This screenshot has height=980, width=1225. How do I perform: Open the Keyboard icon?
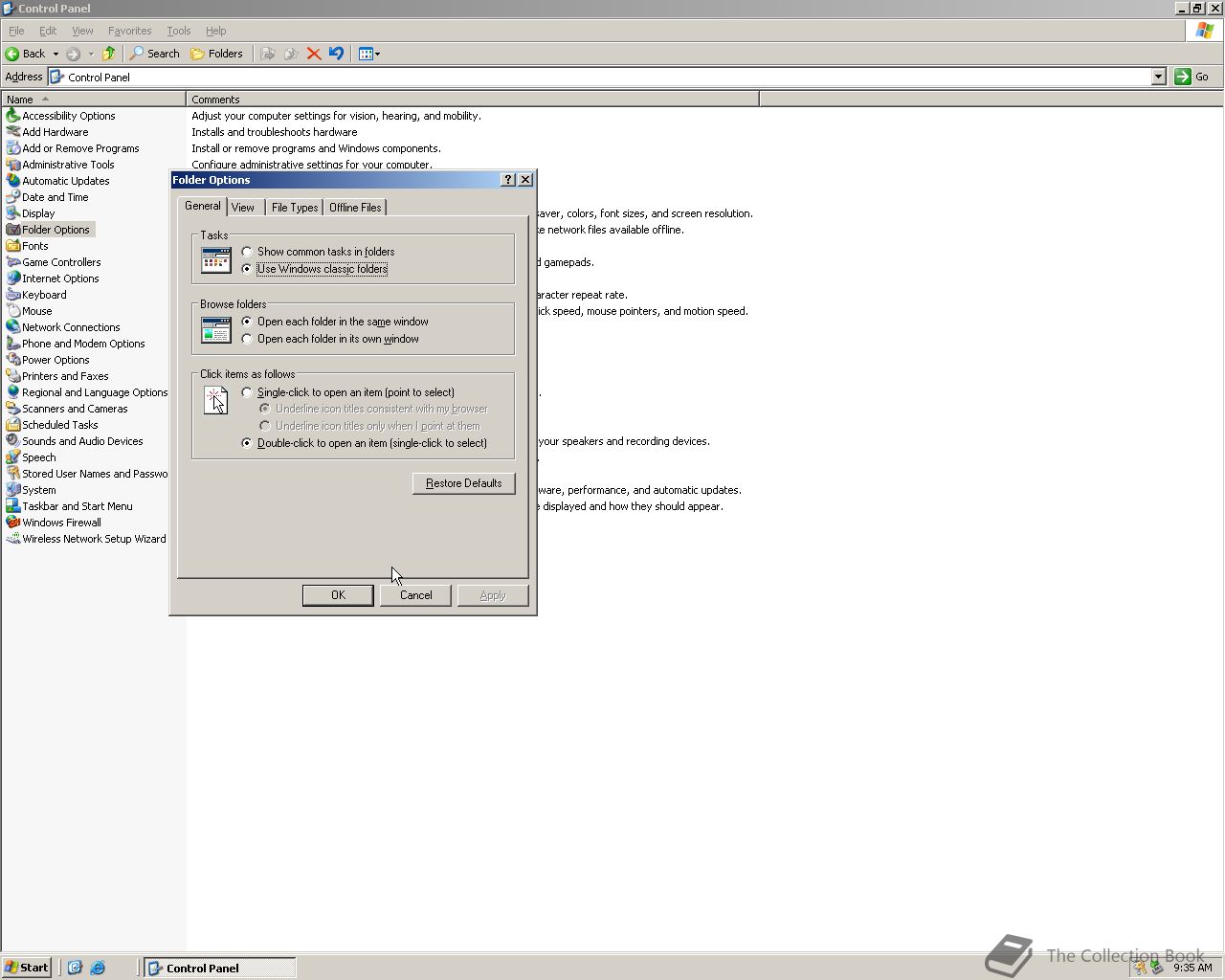13,295
